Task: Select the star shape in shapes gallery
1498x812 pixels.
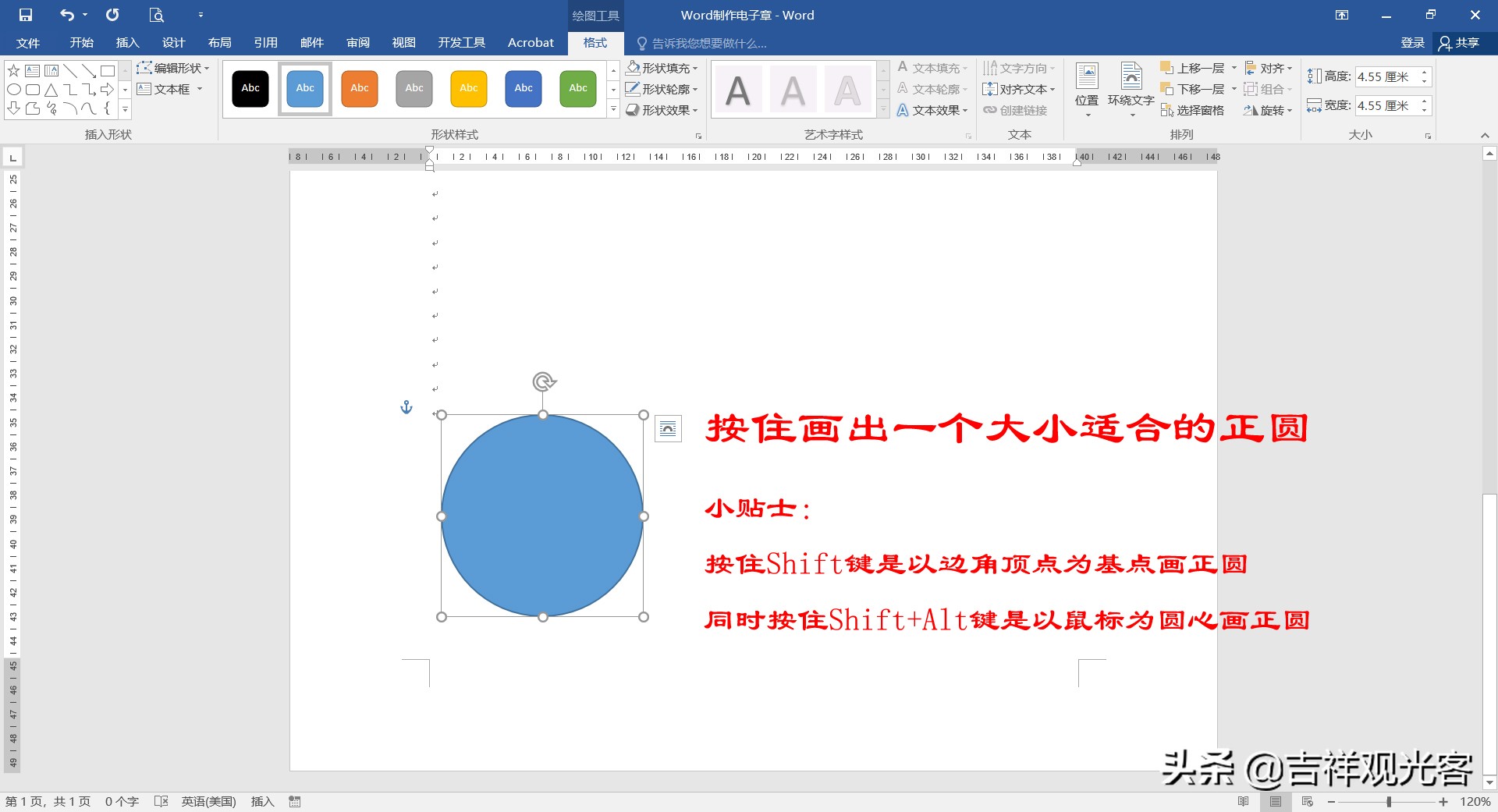Action: [x=13, y=71]
